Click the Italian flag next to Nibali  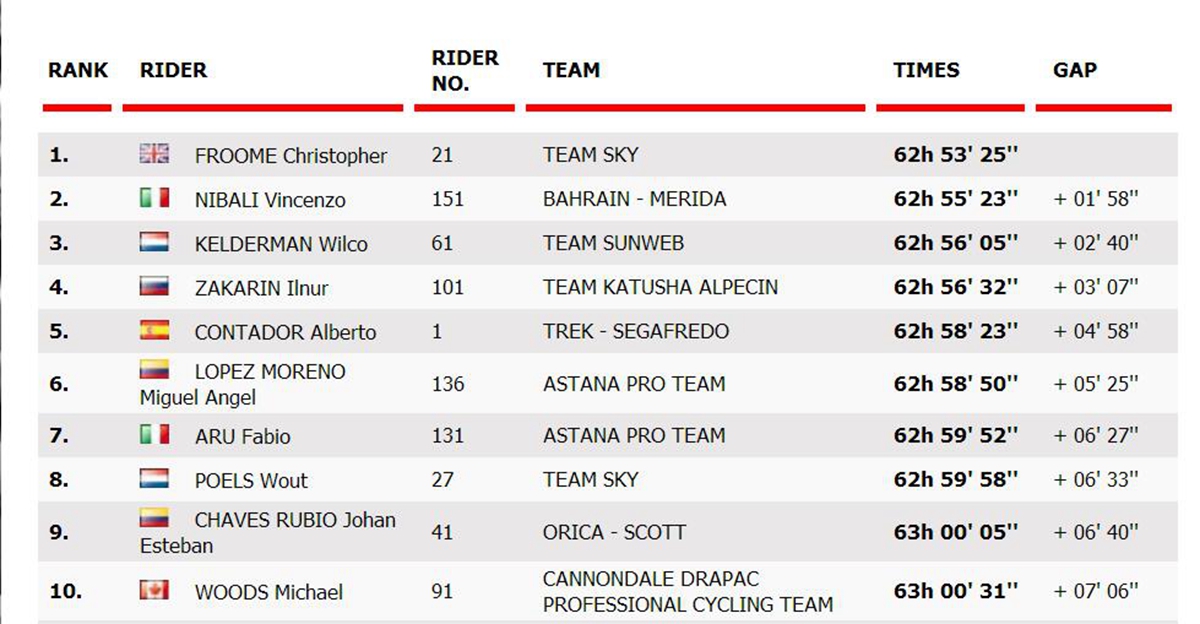(154, 198)
